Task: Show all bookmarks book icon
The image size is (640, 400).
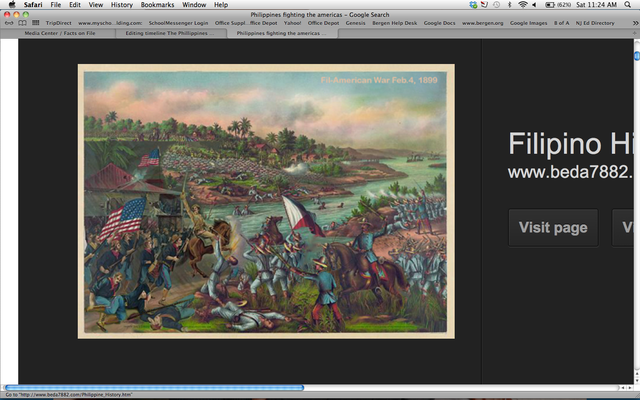Action: click(x=22, y=23)
